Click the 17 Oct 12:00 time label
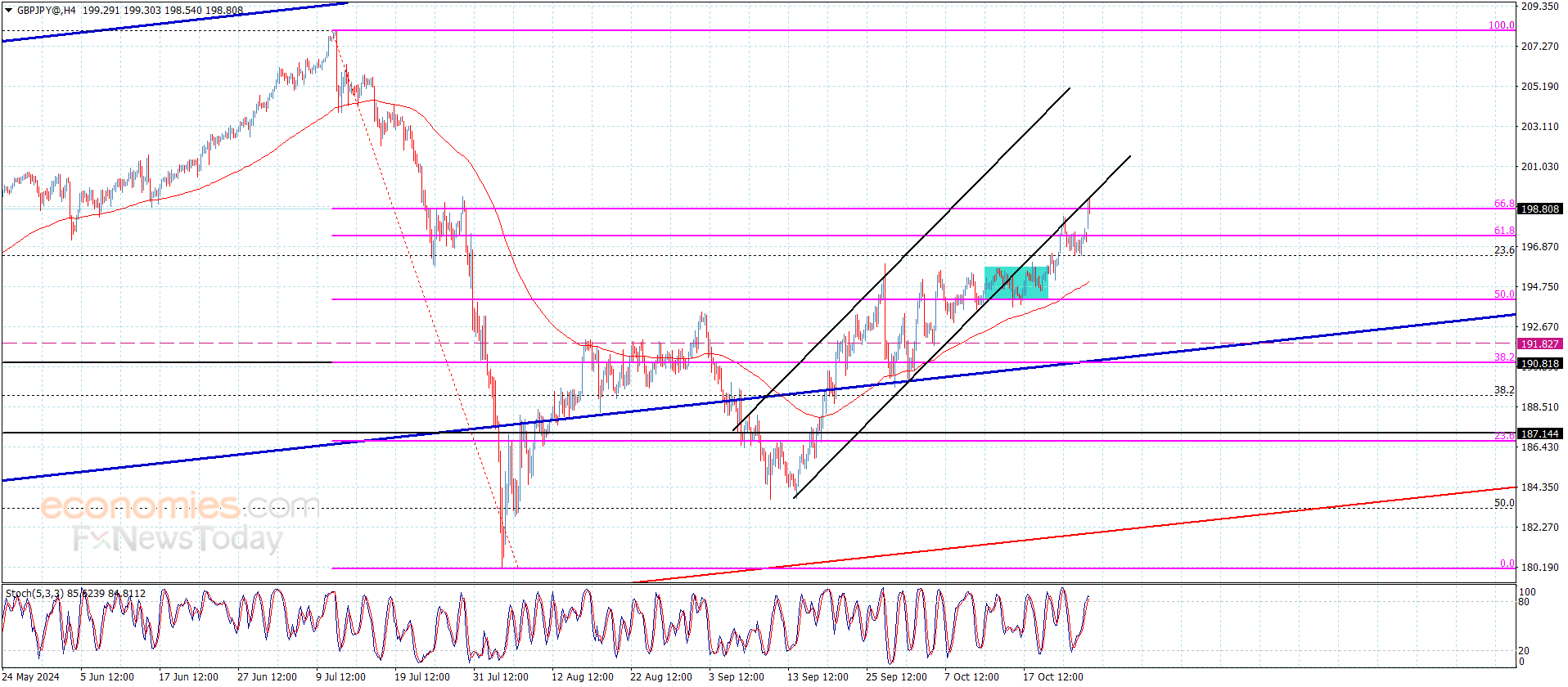This screenshot has width=1568, height=687. point(1052,676)
